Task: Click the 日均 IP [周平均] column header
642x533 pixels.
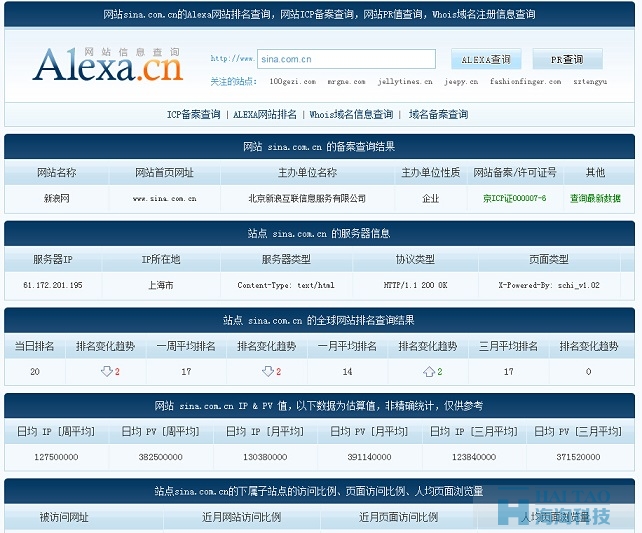Action: click(56, 431)
